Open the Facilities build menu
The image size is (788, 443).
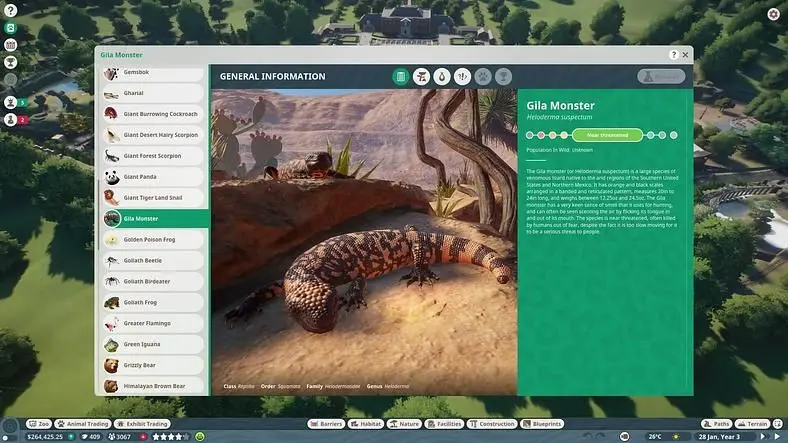tap(444, 424)
